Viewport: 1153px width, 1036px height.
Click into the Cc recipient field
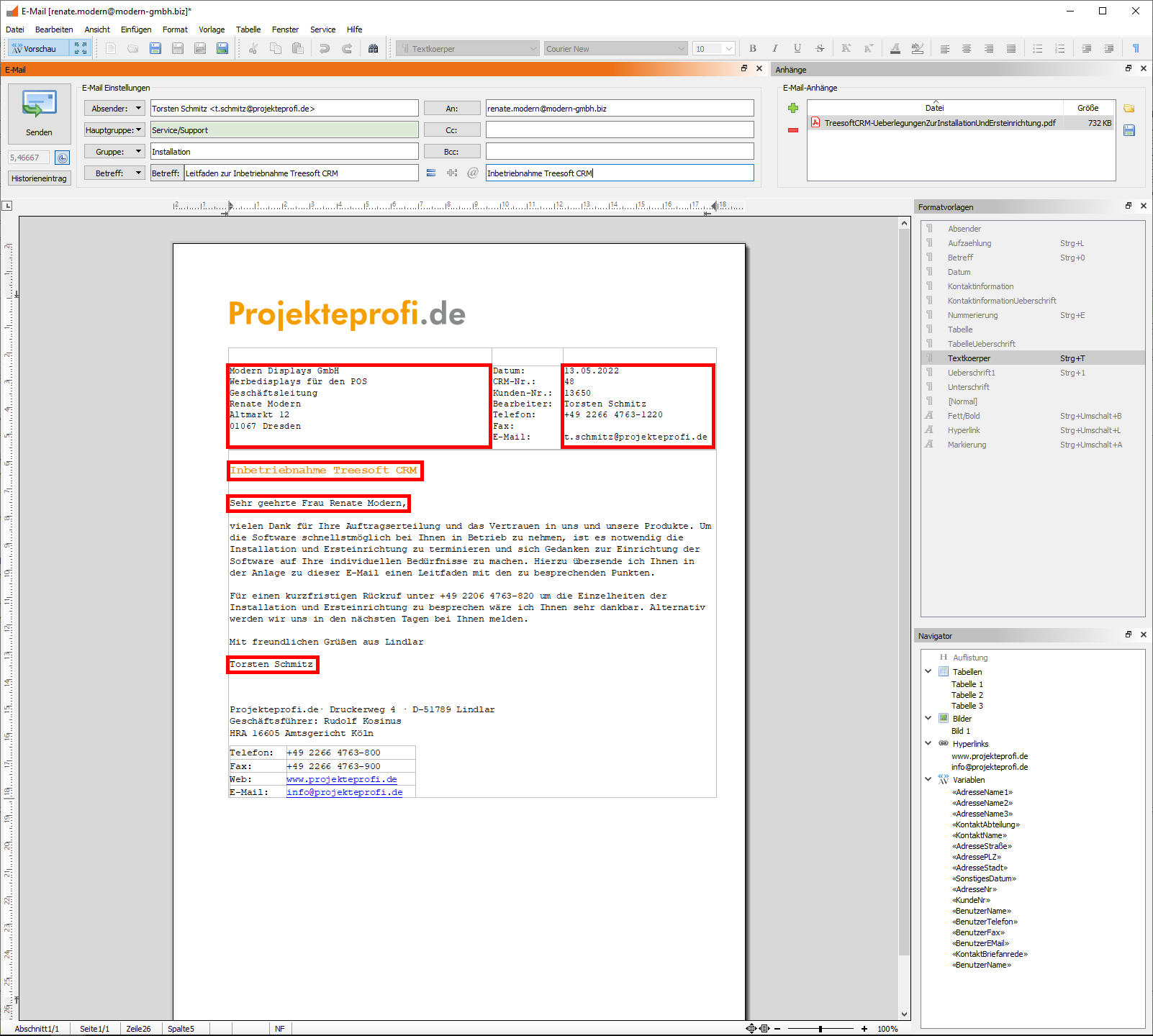pos(619,130)
